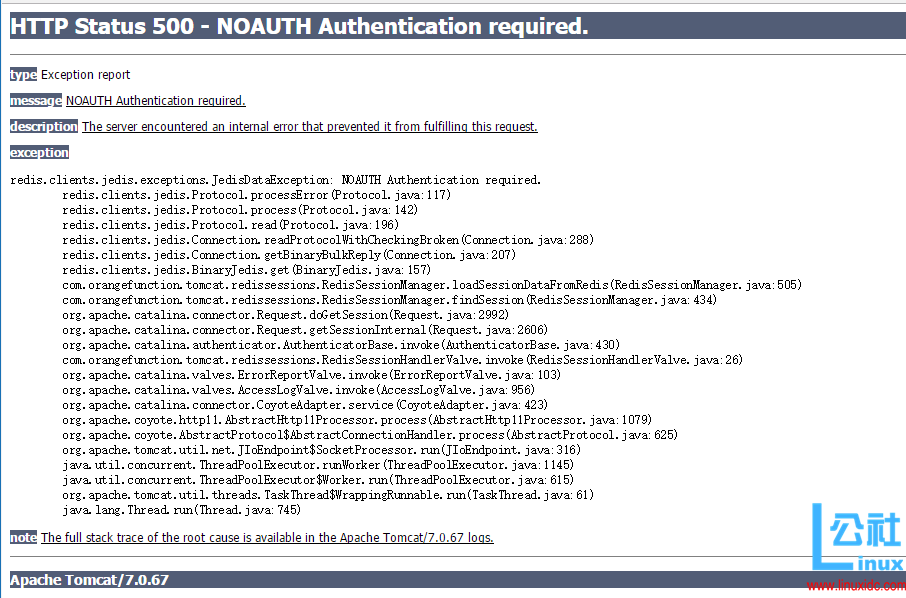This screenshot has height=598, width=906.
Task: Click the JedisDataException line in the stack trace
Action: [x=275, y=180]
